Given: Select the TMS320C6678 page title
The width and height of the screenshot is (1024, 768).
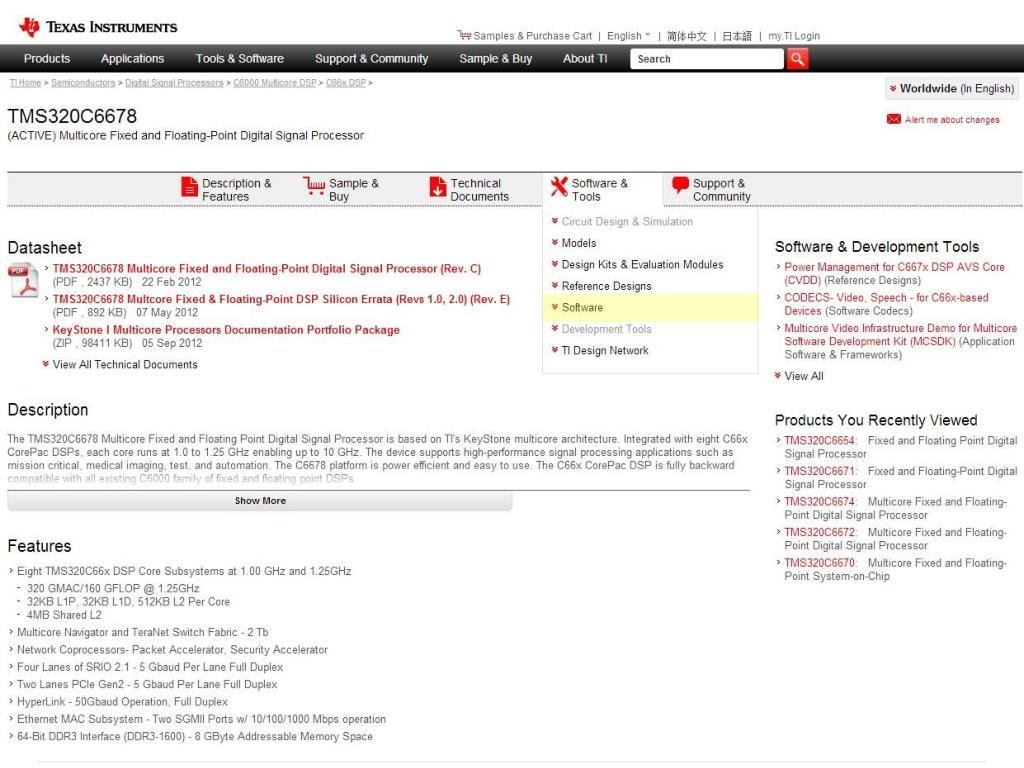Looking at the screenshot, I should [x=72, y=116].
